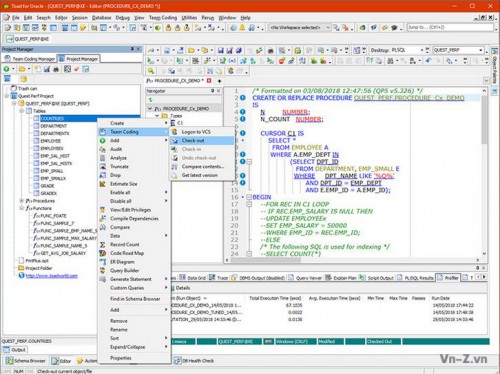This screenshot has height=374, width=500.
Task: Select FUNC_FDATE function in project tree
Action: 53,216
